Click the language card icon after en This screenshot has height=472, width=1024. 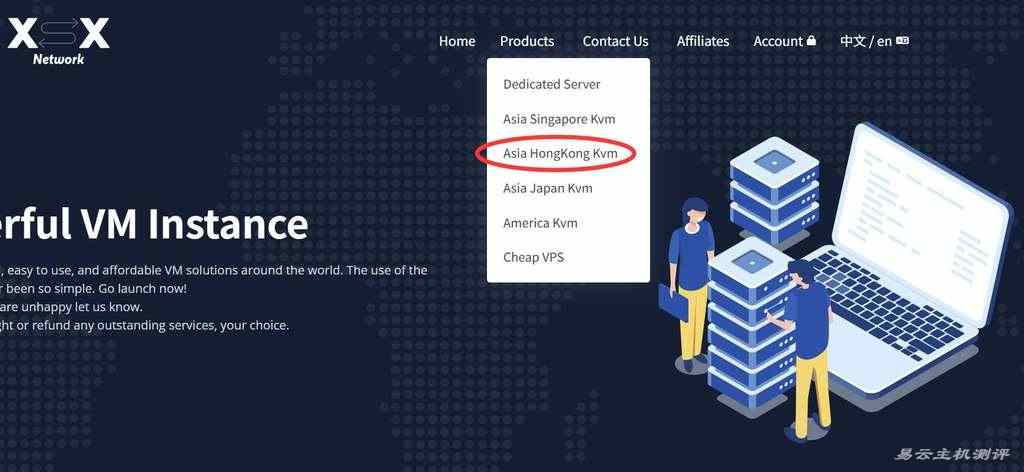click(x=903, y=40)
